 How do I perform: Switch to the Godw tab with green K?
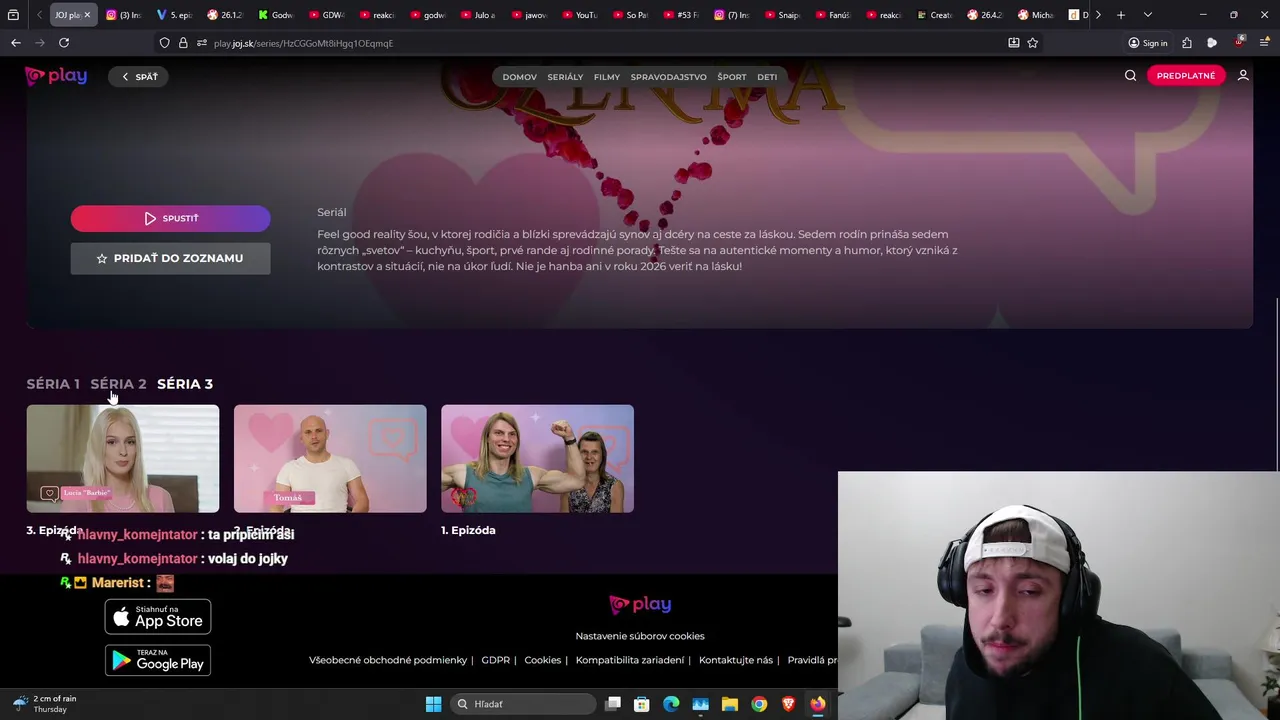coord(275,15)
